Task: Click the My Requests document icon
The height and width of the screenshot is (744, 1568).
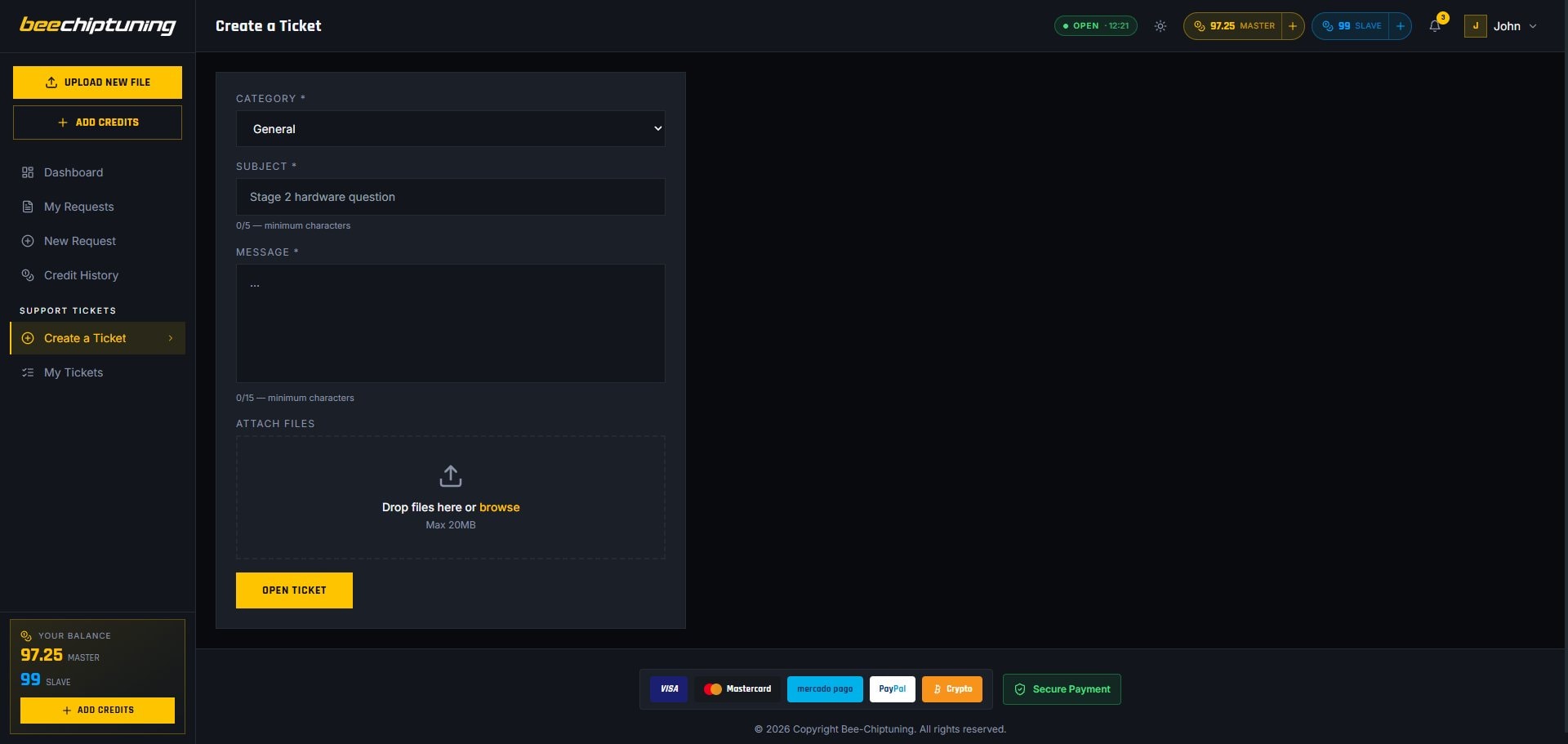Action: pos(28,207)
